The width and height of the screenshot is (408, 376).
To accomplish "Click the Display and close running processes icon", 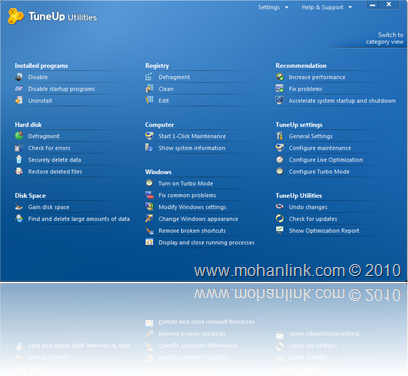I will pyautogui.click(x=149, y=242).
